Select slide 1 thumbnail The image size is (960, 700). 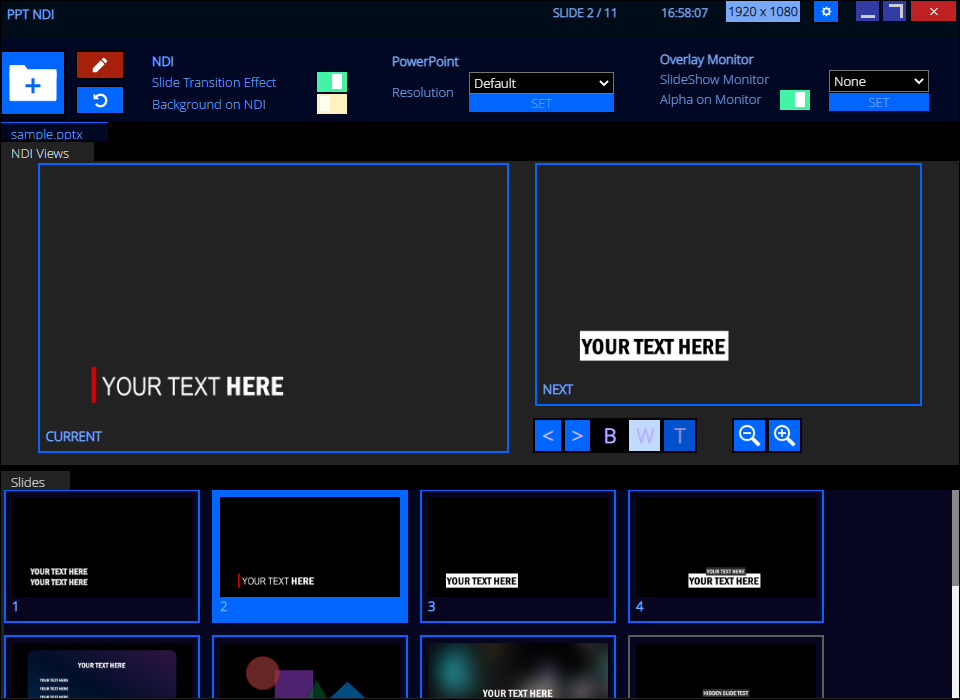(102, 556)
